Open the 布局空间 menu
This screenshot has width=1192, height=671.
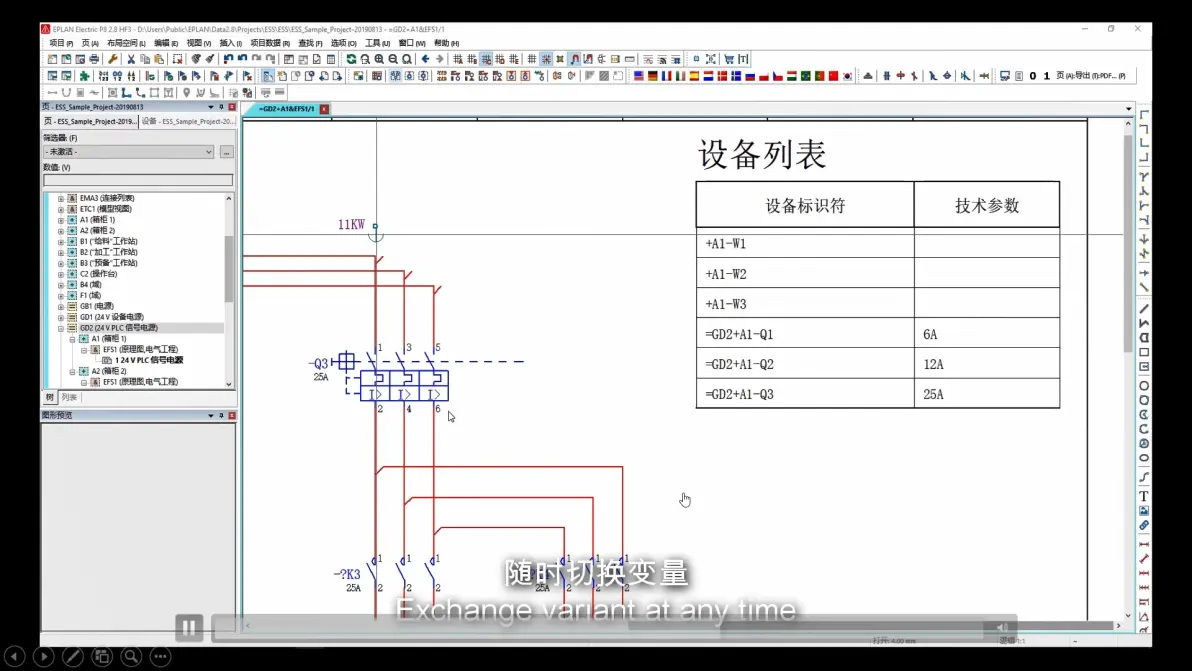pos(126,43)
